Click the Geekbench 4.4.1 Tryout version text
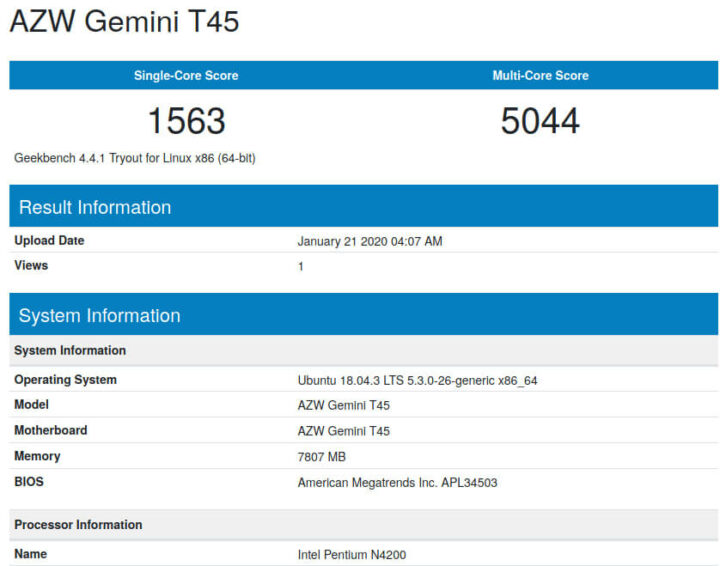Viewport: 720px width, 566px height. coord(135,158)
